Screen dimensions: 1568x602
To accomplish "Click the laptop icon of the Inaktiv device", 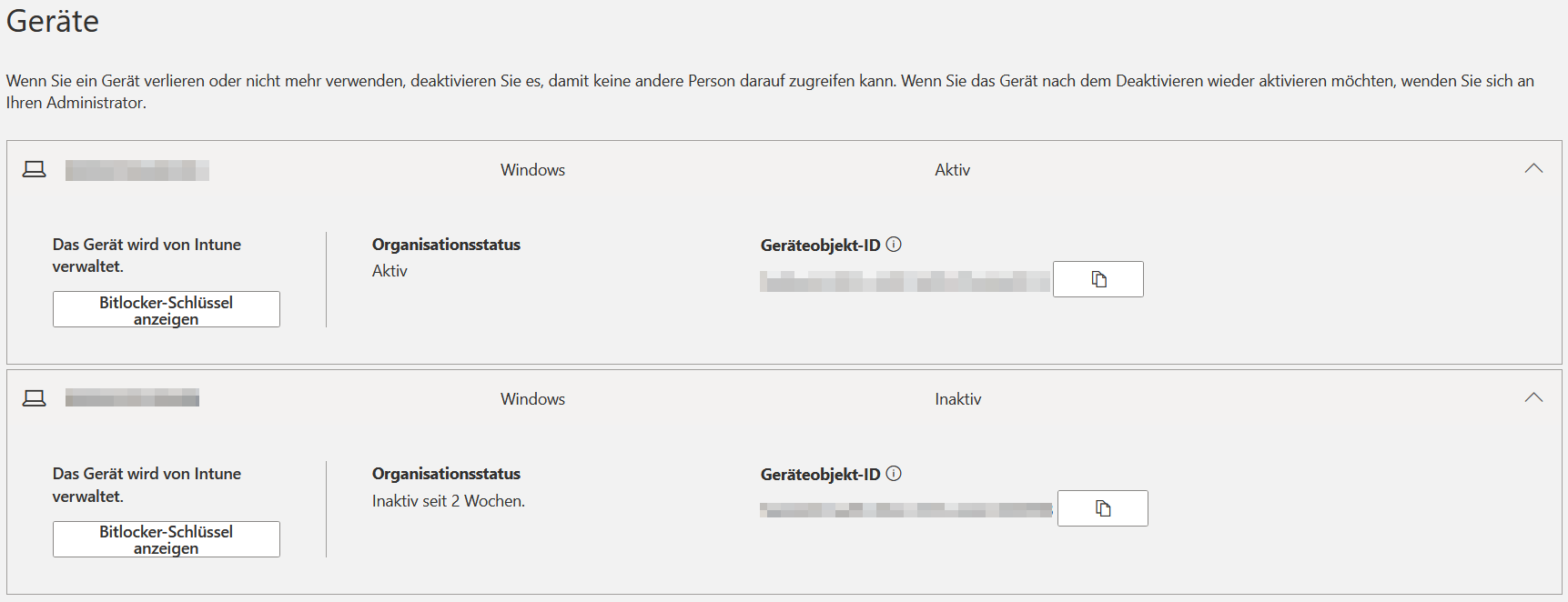I will (x=35, y=398).
